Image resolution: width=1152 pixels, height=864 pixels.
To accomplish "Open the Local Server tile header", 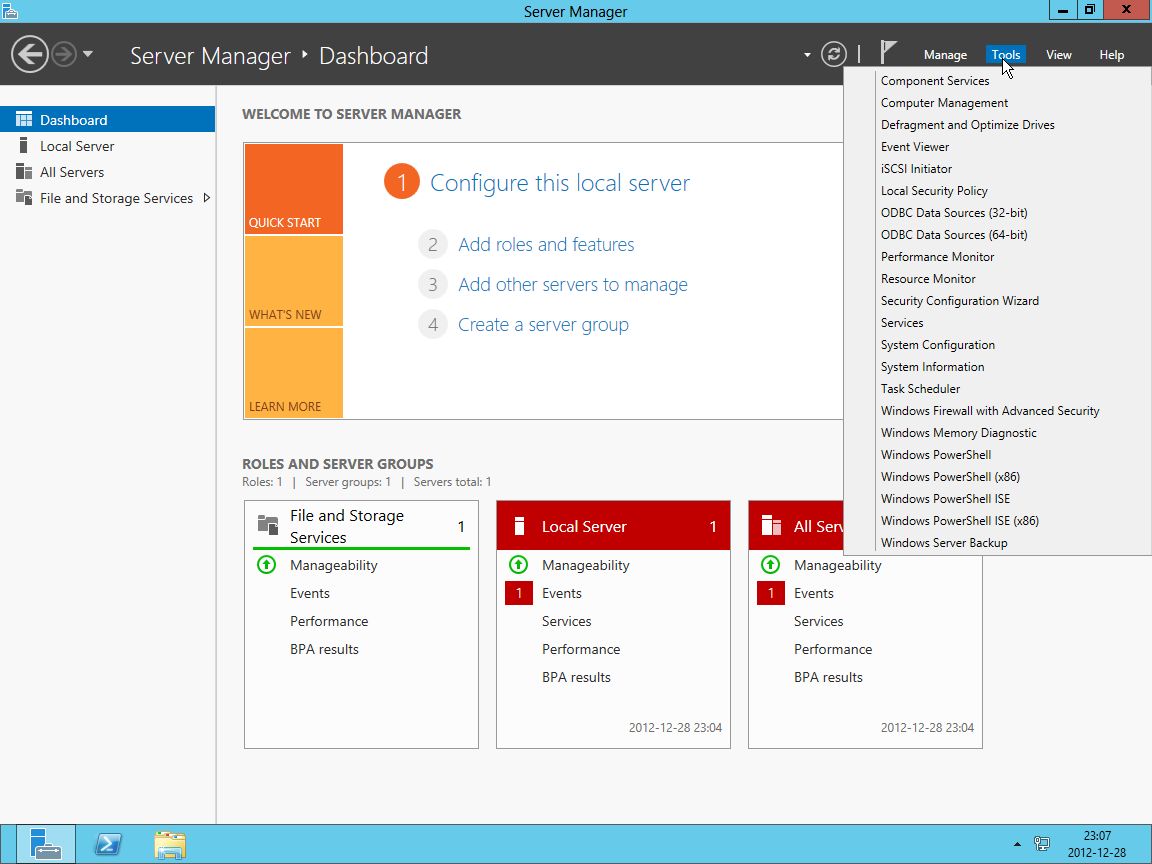I will 613,526.
